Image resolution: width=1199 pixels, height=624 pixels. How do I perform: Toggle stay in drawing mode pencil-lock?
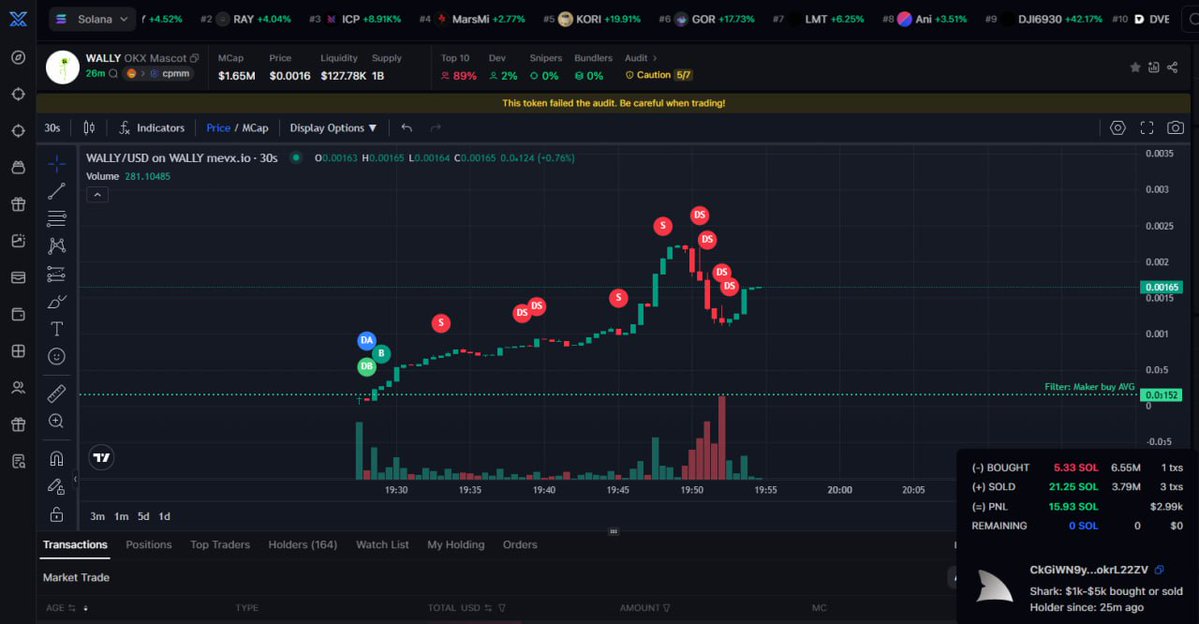pyautogui.click(x=57, y=486)
